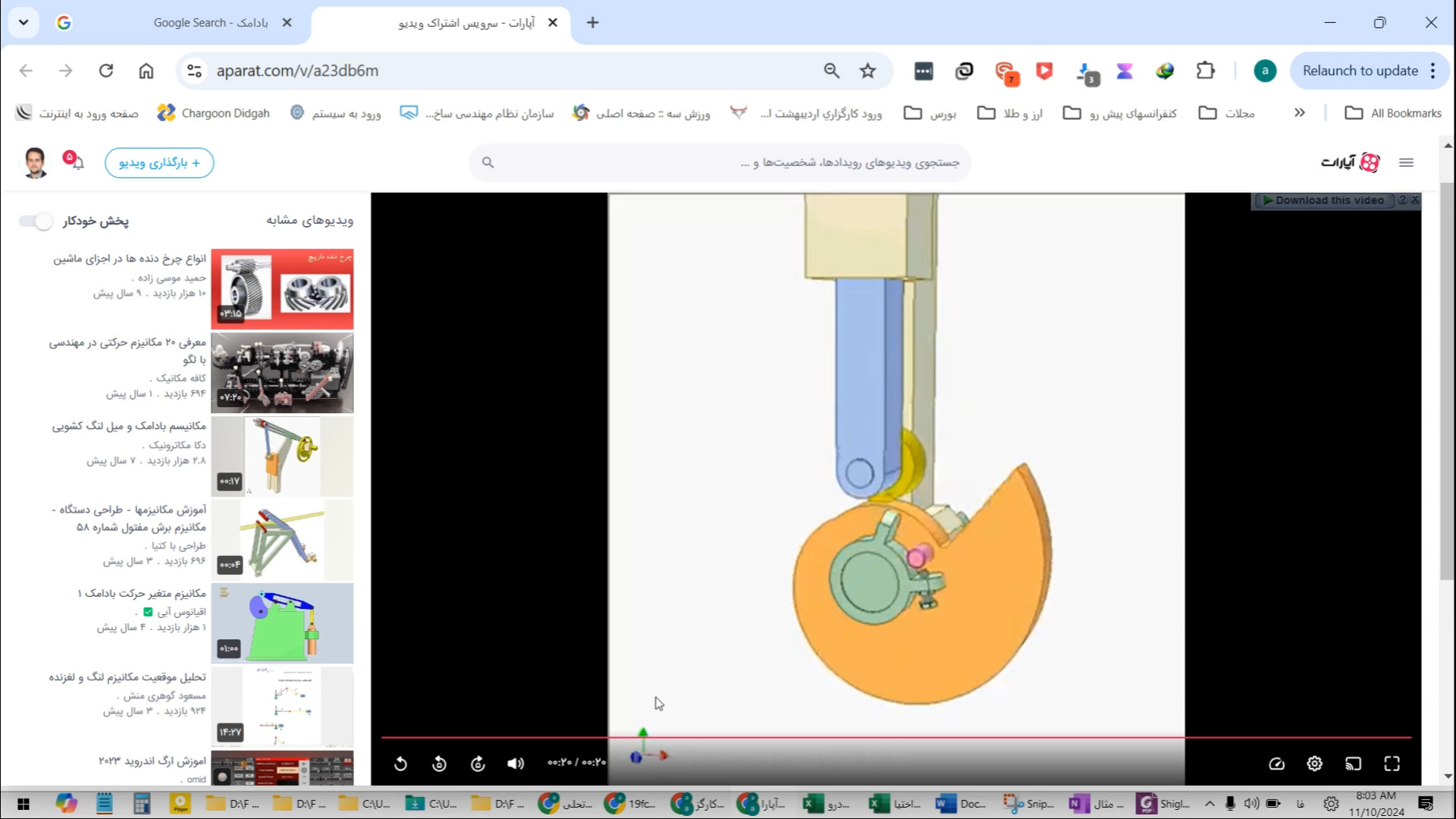Open the gear types video thumbnail
Image resolution: width=1456 pixels, height=819 pixels.
[282, 289]
